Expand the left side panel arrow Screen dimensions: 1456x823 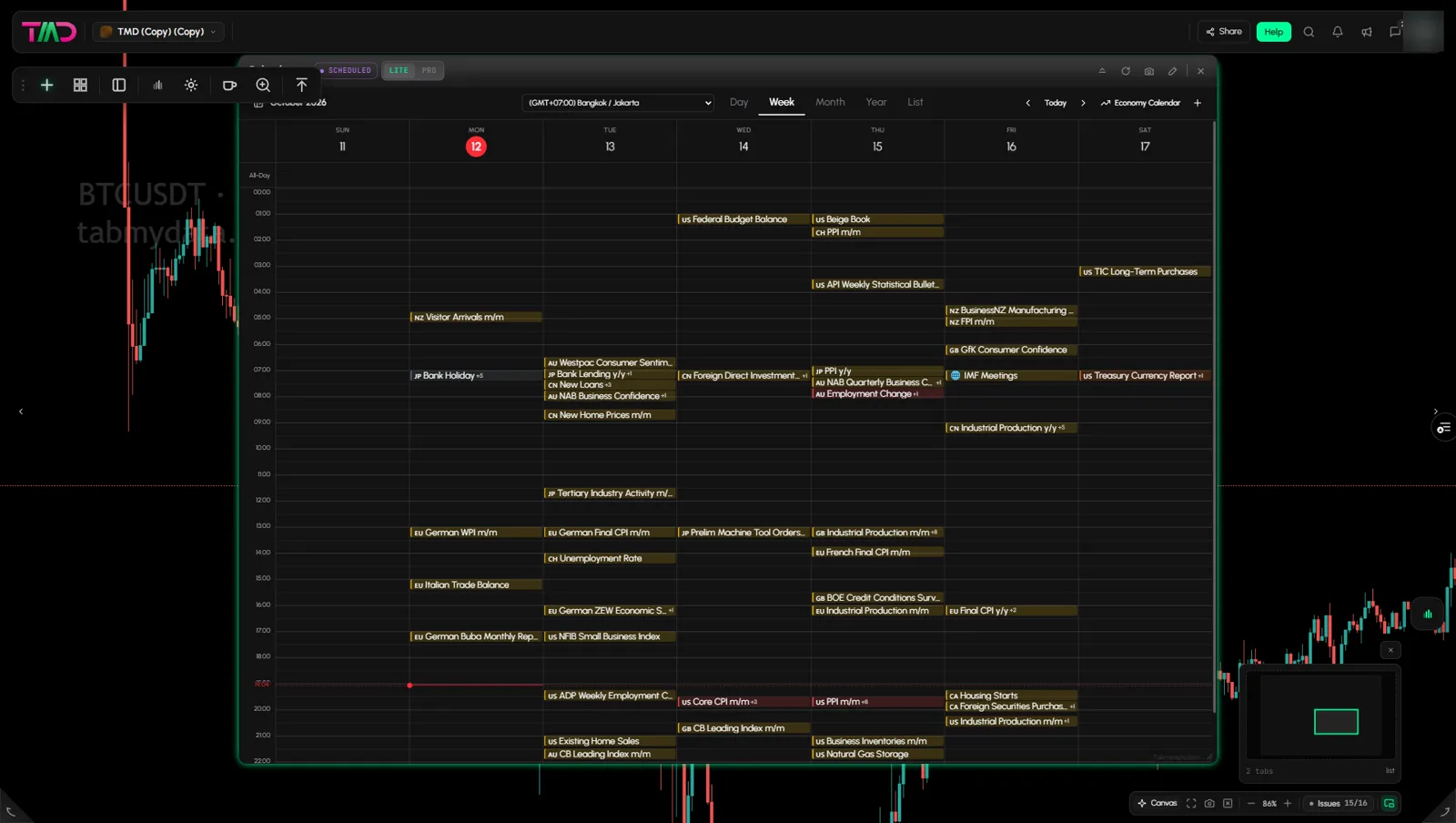pos(21,411)
